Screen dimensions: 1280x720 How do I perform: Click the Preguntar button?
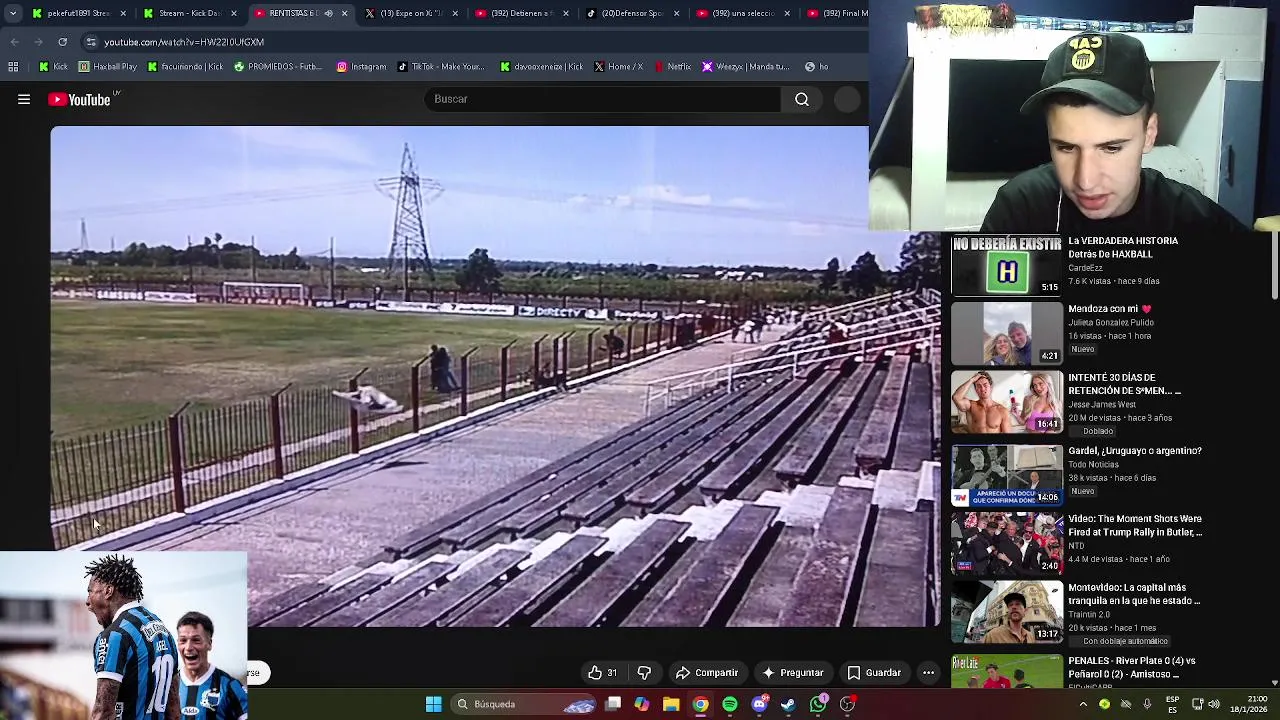792,673
